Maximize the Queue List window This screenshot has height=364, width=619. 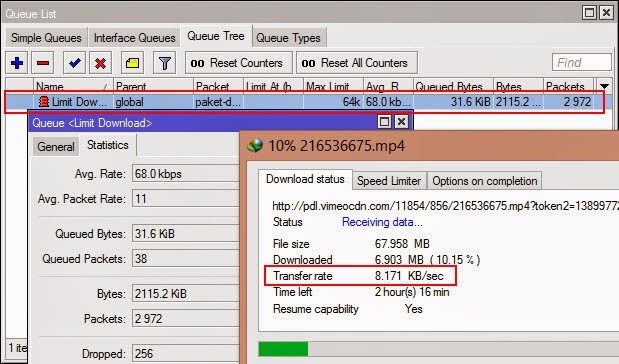589,13
